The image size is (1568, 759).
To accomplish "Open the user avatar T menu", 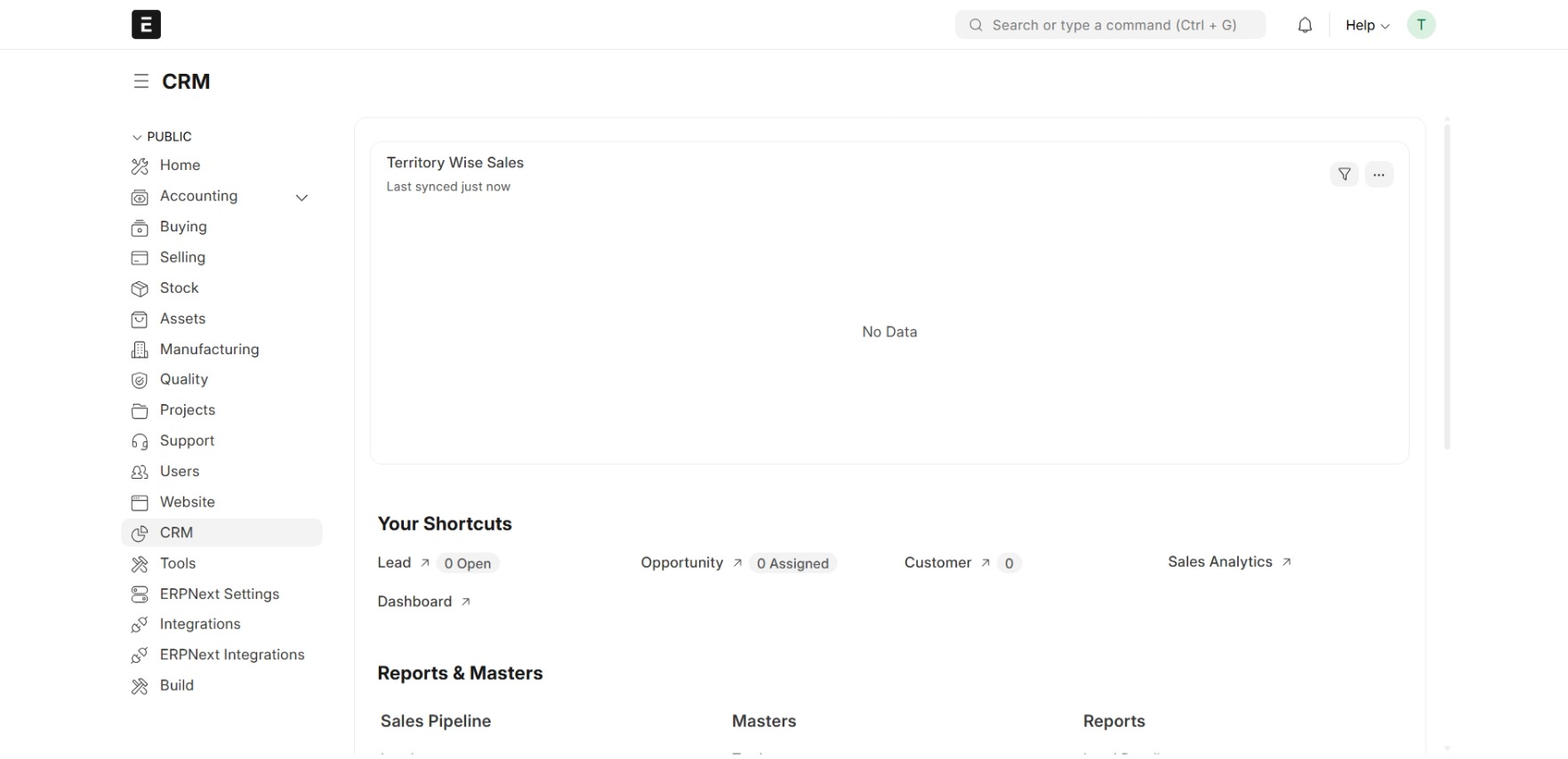I will 1421,25.
